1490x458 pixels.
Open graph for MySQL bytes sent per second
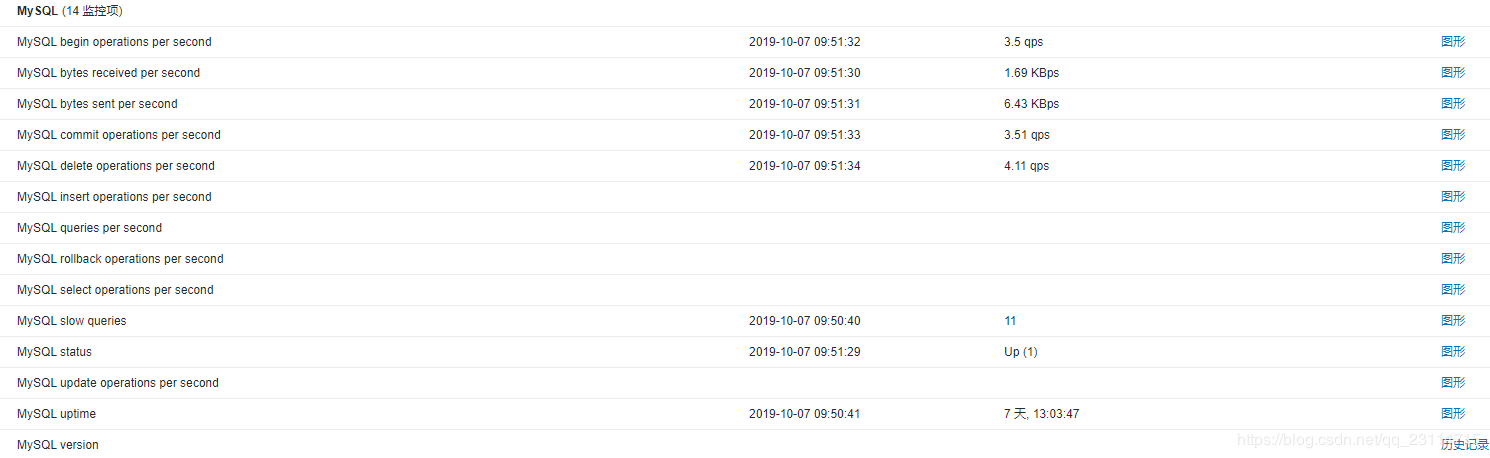1452,104
